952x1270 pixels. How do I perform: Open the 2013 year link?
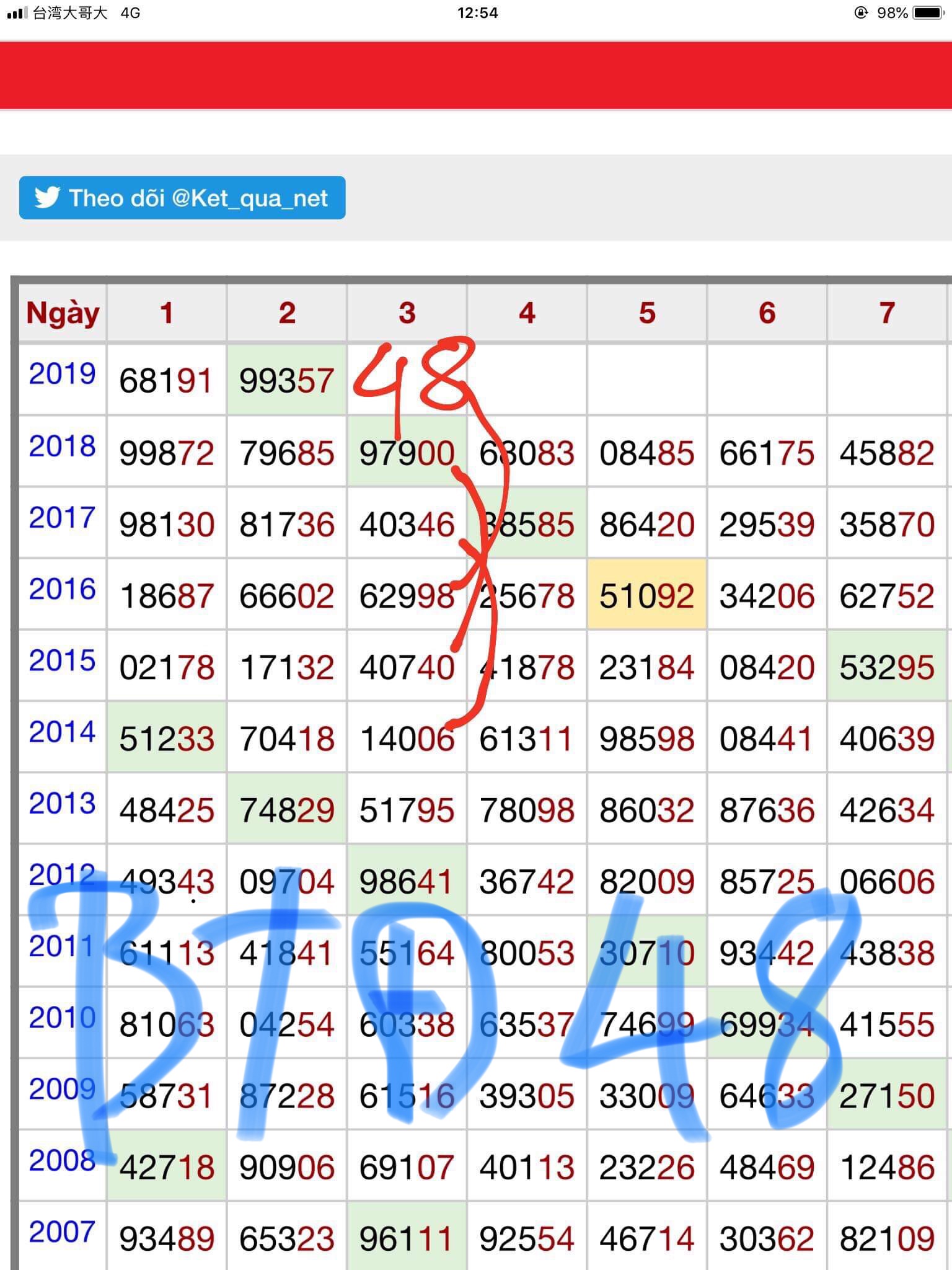pos(62,804)
